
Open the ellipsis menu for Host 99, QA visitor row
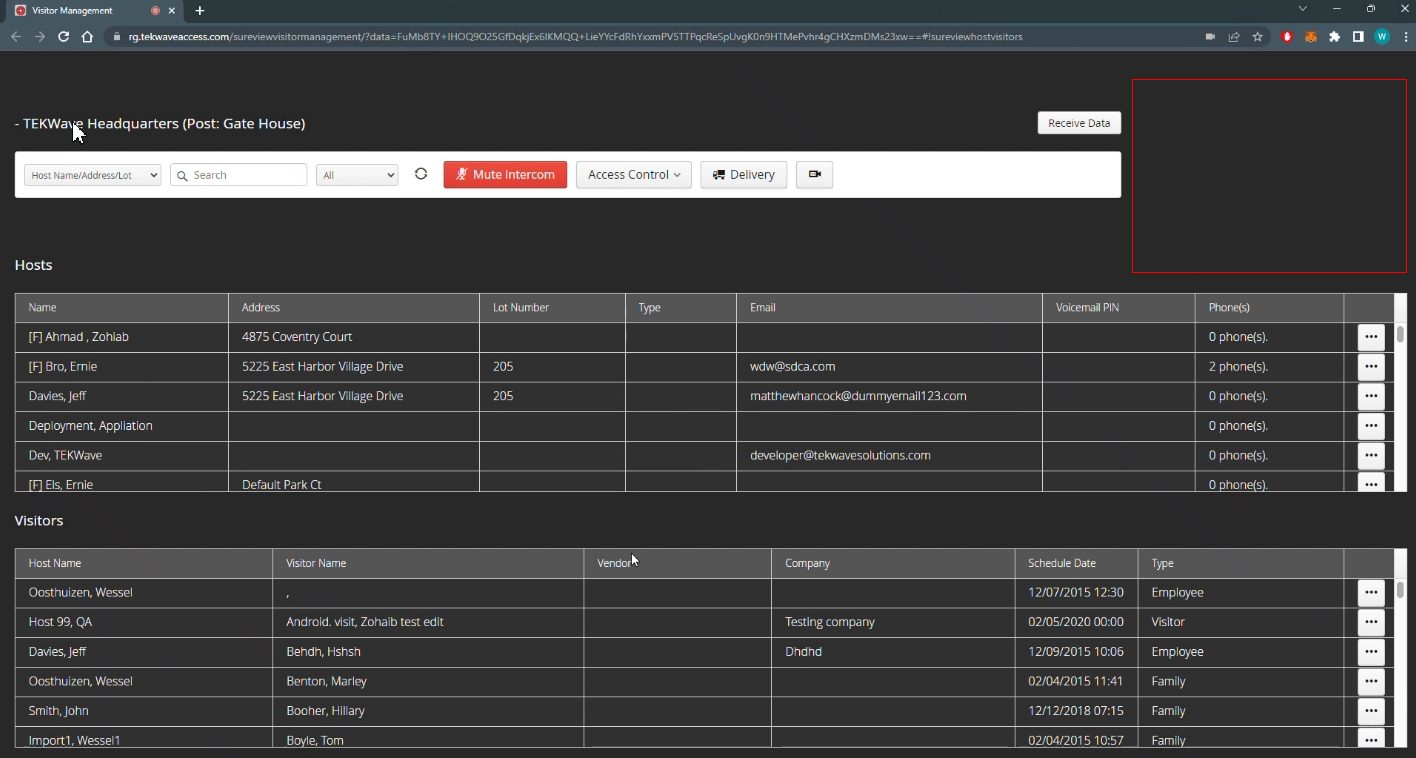1370,622
